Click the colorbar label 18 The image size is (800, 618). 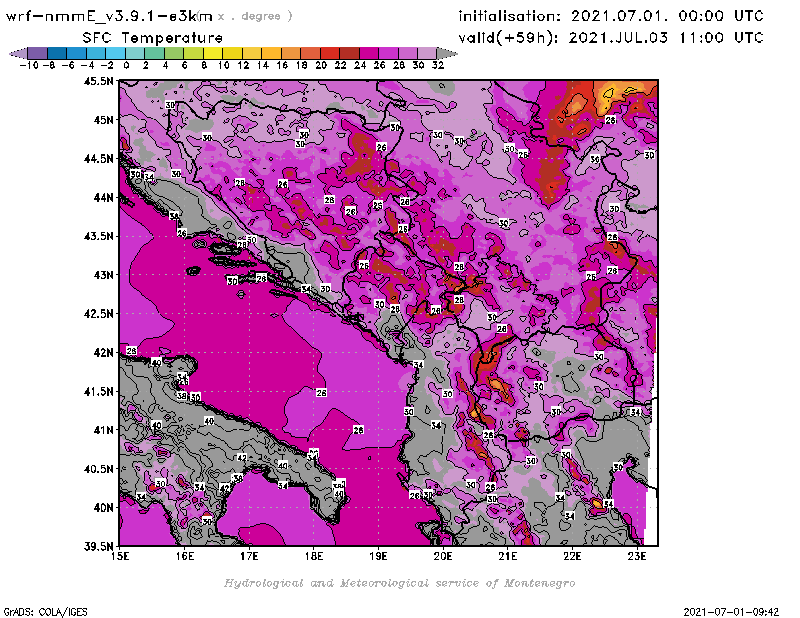point(302,65)
